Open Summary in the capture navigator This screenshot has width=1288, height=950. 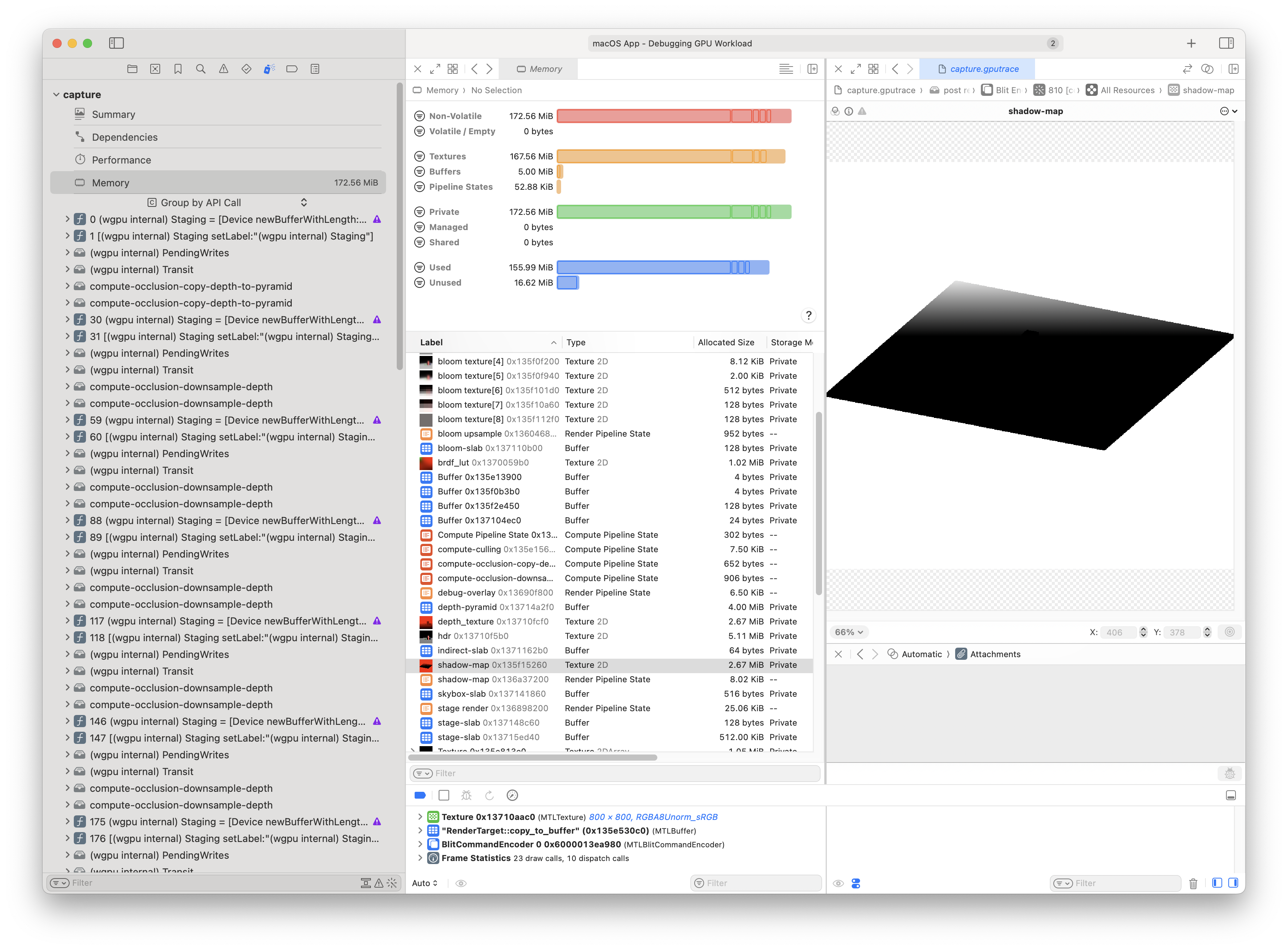[x=113, y=114]
